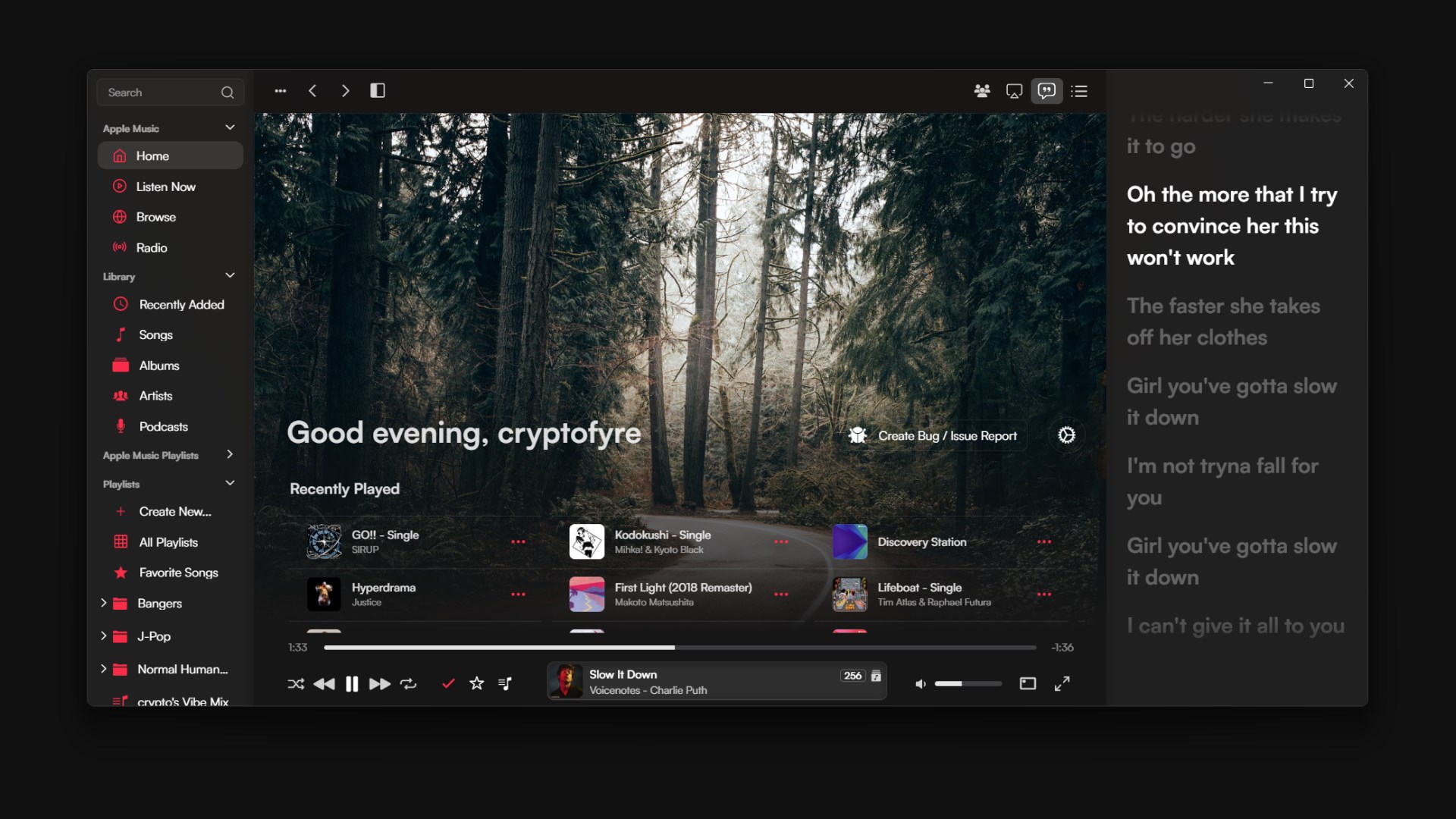Click the star rating icon in playback bar
The height and width of the screenshot is (819, 1456).
point(476,683)
